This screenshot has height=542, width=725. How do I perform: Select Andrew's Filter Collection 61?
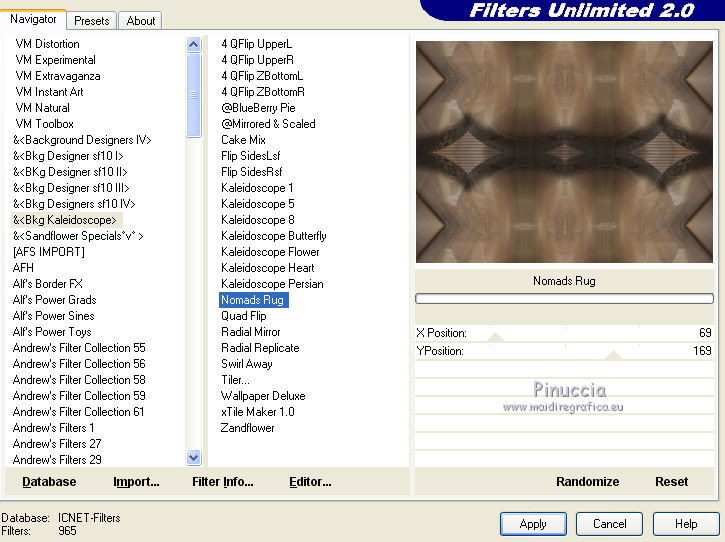click(x=79, y=412)
